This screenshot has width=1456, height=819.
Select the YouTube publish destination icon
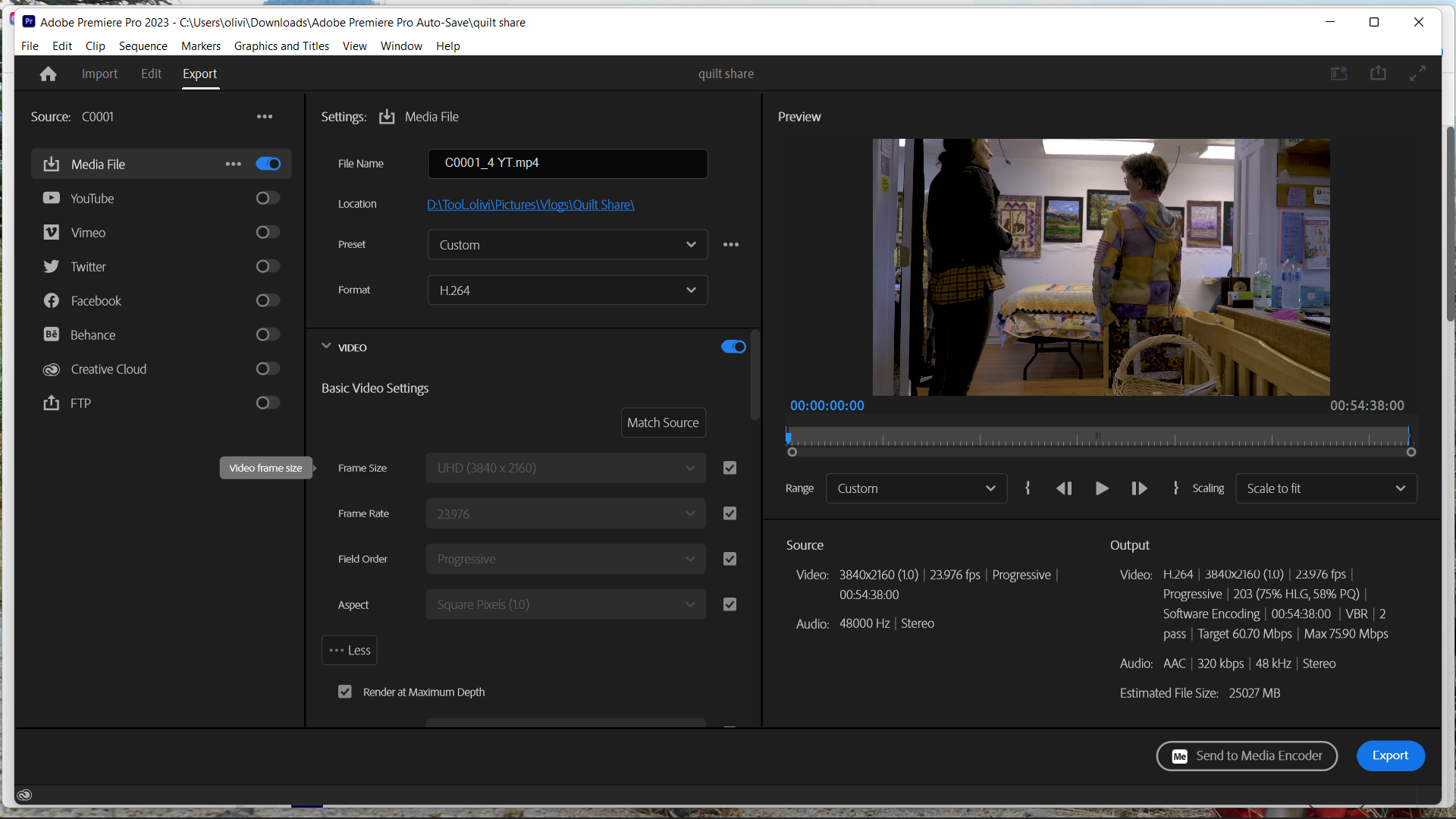pyautogui.click(x=51, y=198)
